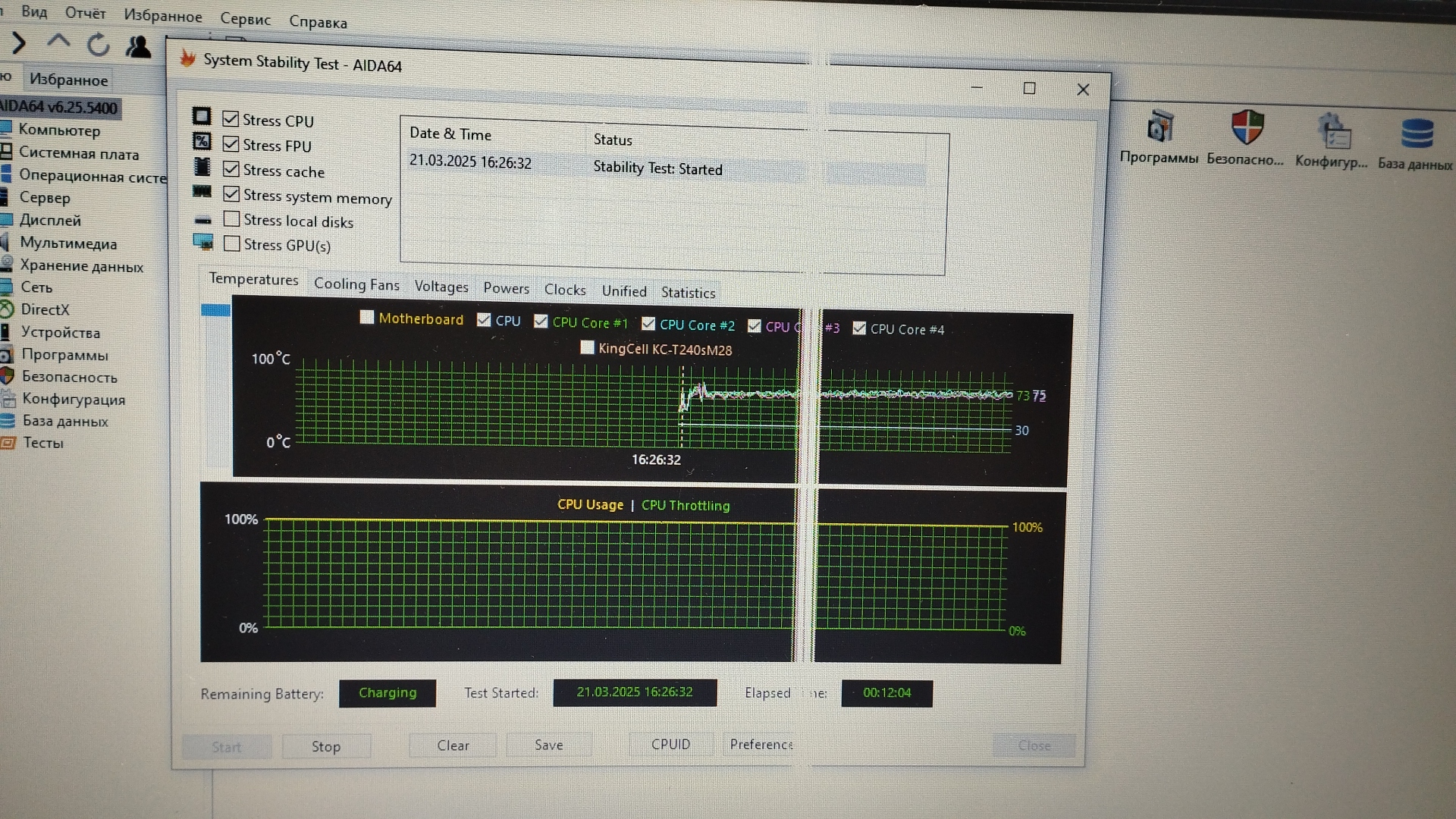Click the blue temperature graph scale indicator
1456x819 pixels.
point(215,309)
